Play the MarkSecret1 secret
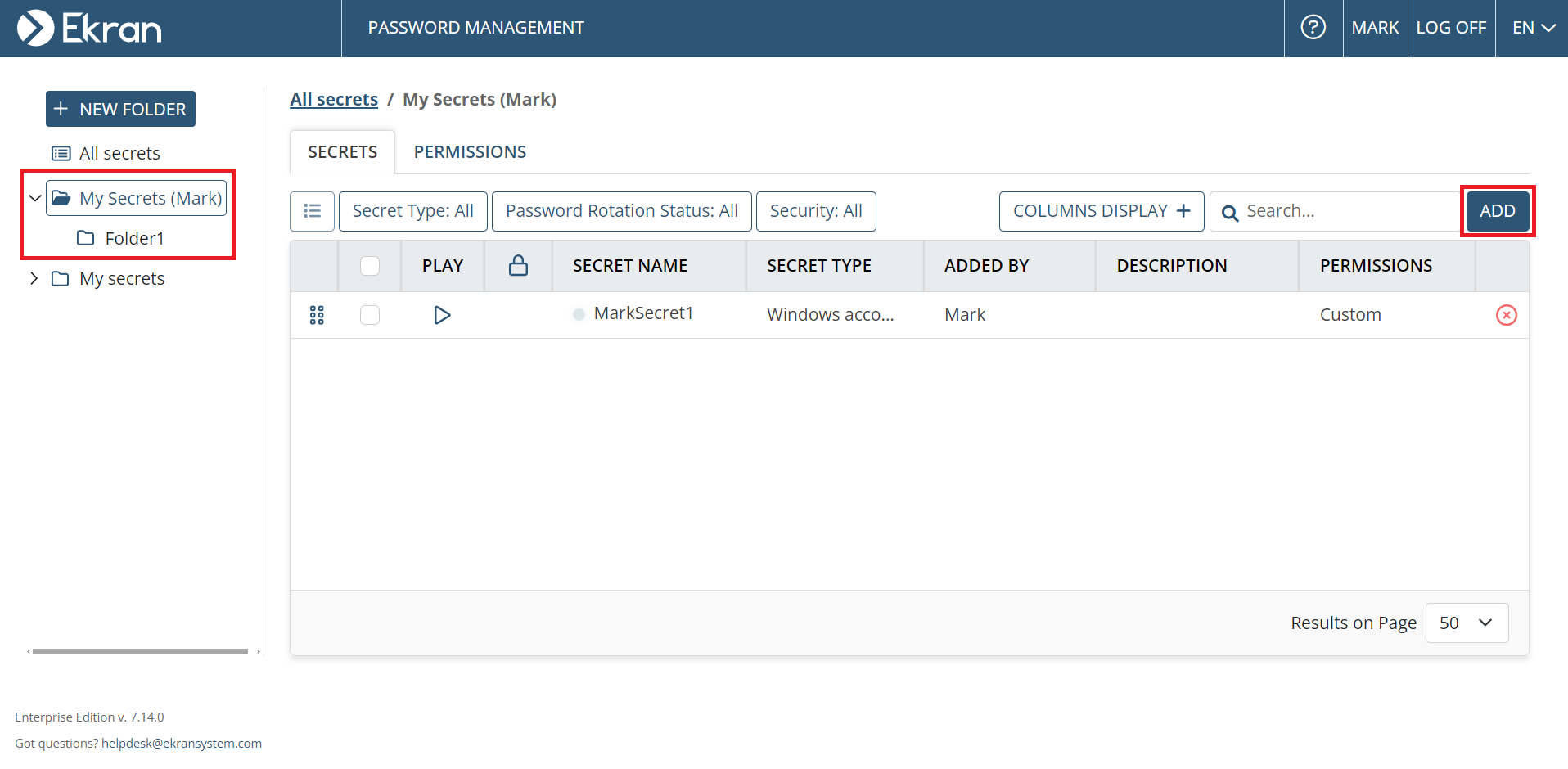This screenshot has width=1568, height=769. click(442, 315)
